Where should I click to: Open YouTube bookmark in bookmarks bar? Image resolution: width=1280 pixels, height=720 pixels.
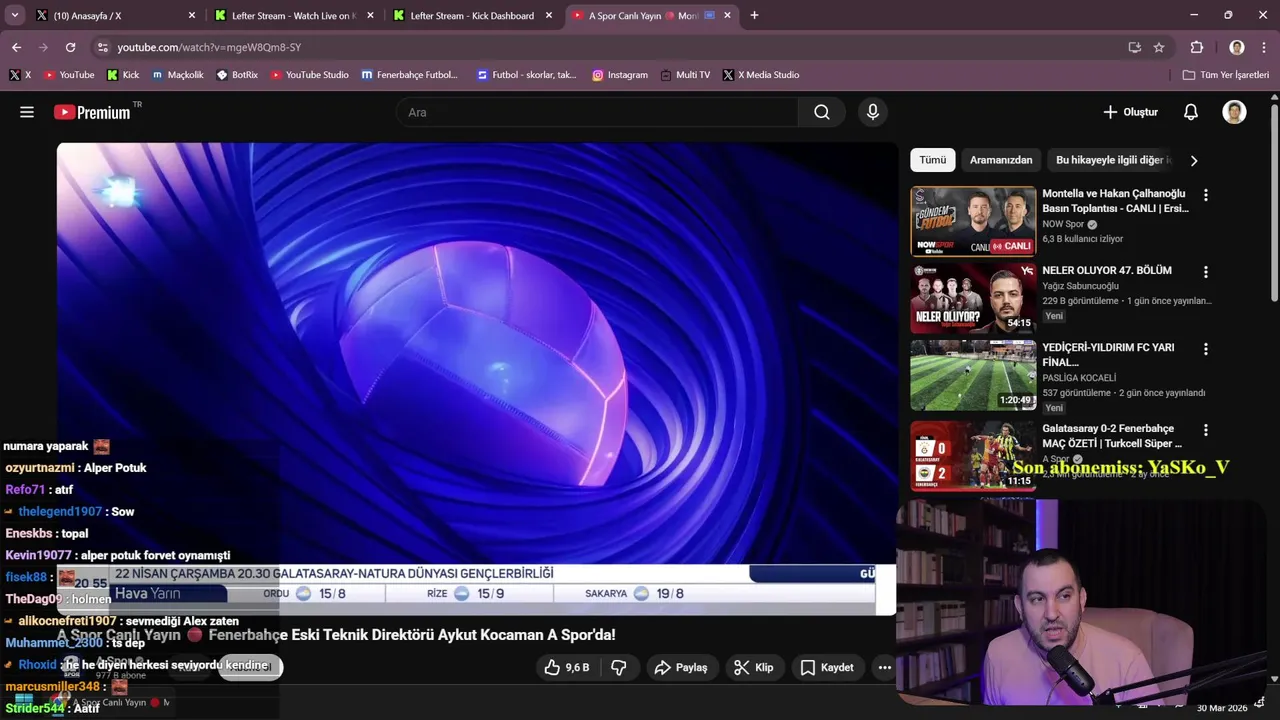tap(69, 75)
